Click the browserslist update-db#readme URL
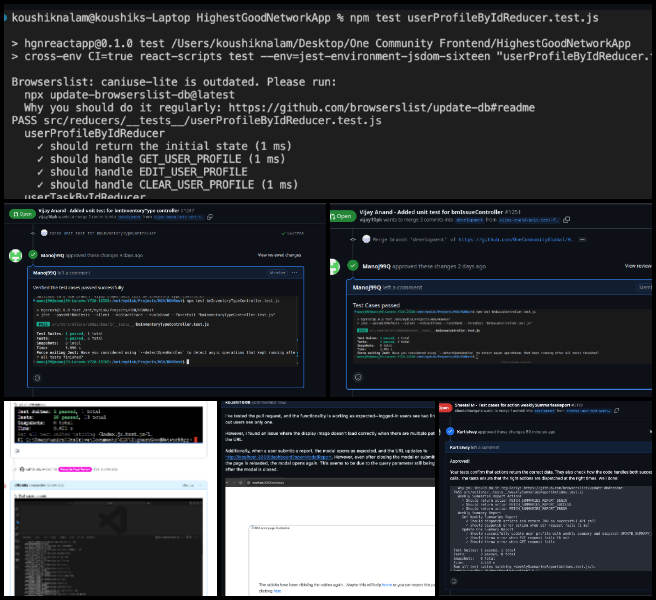 pos(381,108)
